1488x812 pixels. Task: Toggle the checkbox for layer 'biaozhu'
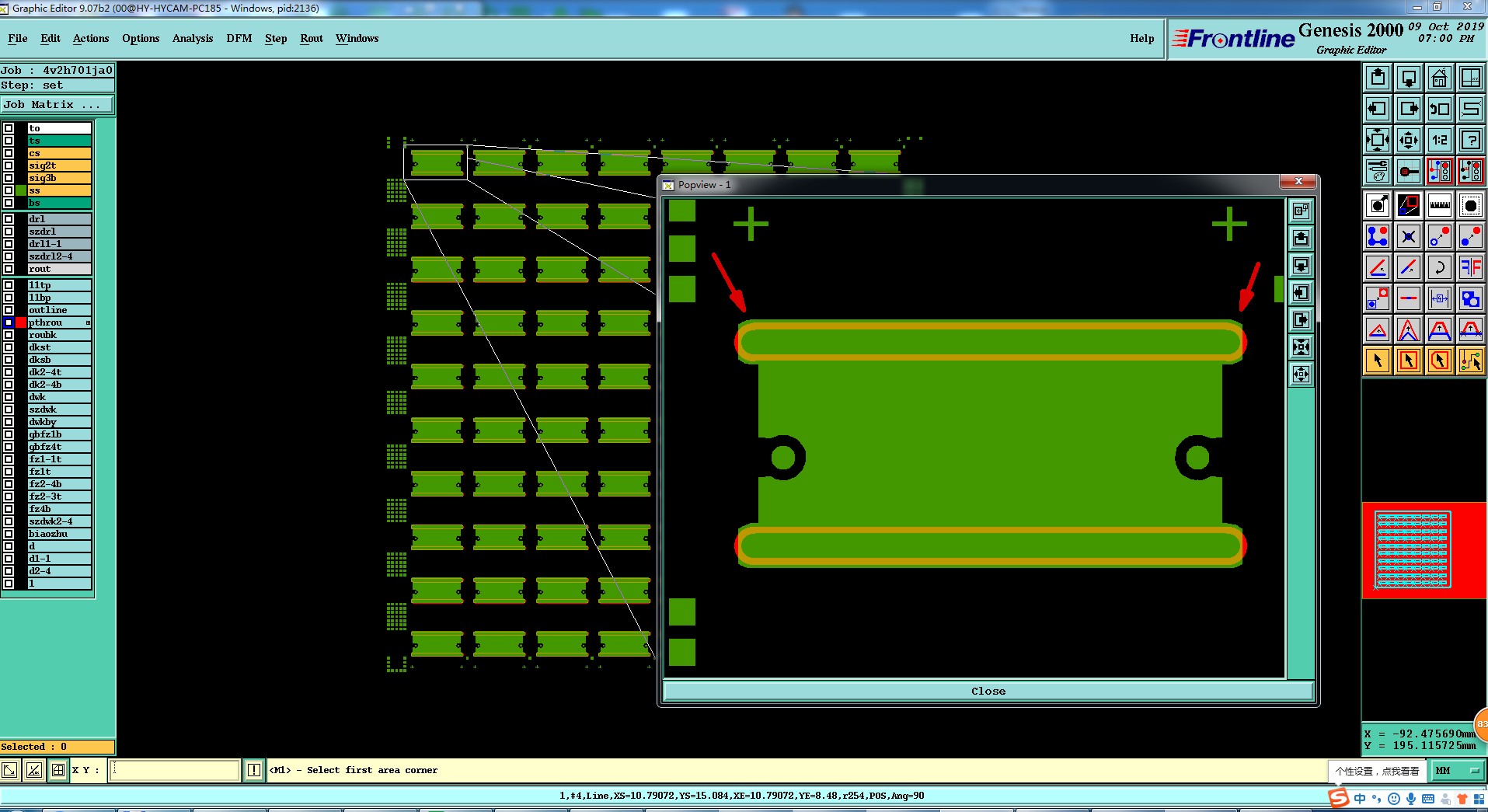[9, 534]
